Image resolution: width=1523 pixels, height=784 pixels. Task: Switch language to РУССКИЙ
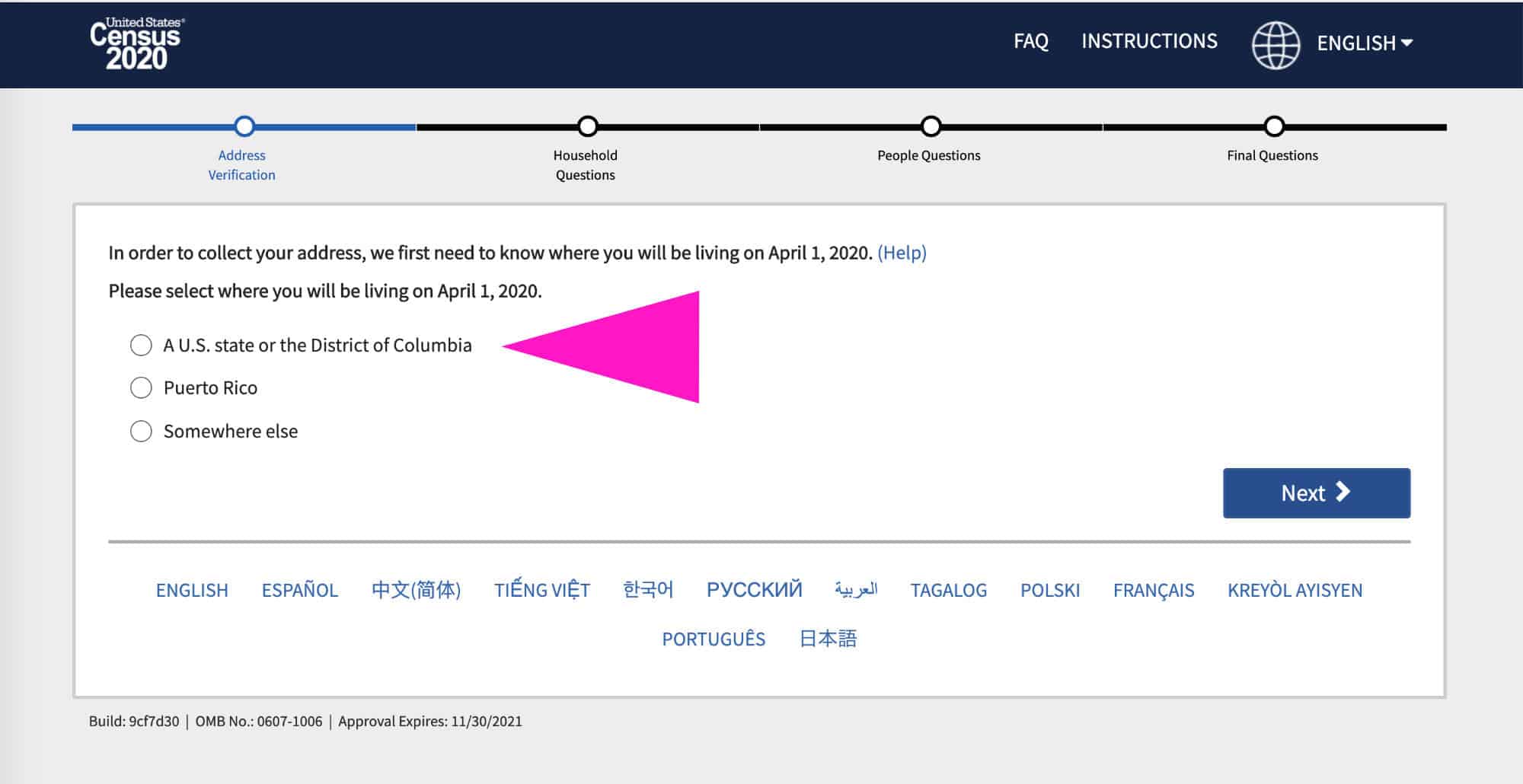755,590
